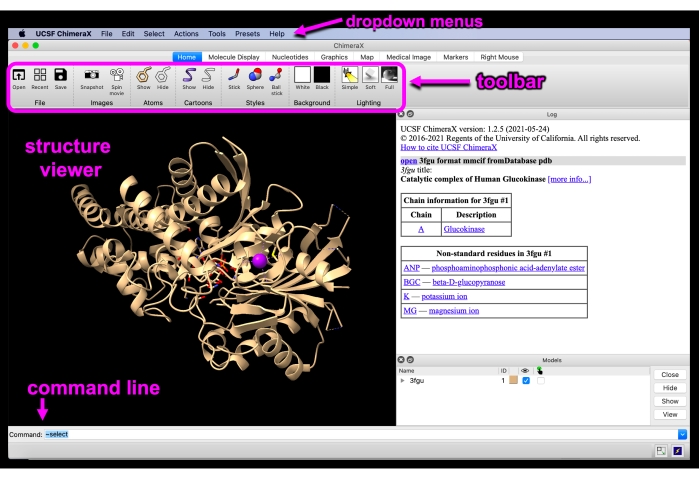Close the Models panel with x icon

pos(401,359)
